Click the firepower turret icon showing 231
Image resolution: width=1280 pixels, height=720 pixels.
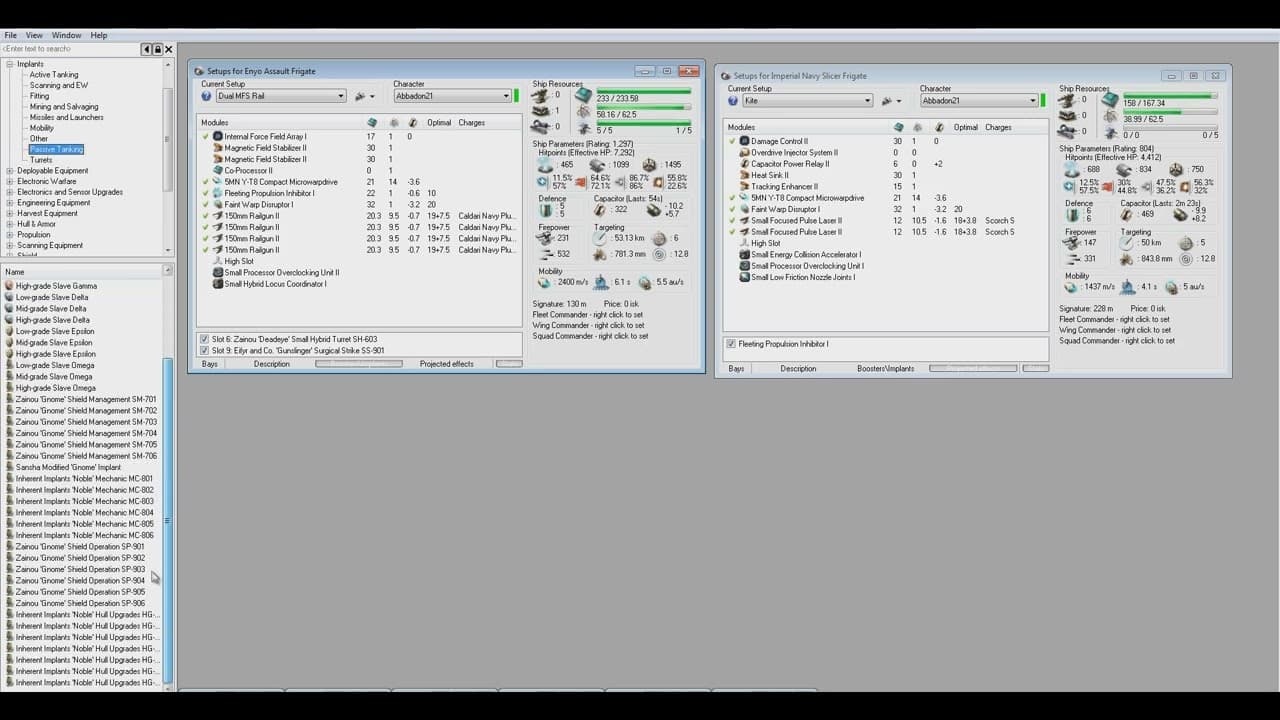pyautogui.click(x=545, y=238)
